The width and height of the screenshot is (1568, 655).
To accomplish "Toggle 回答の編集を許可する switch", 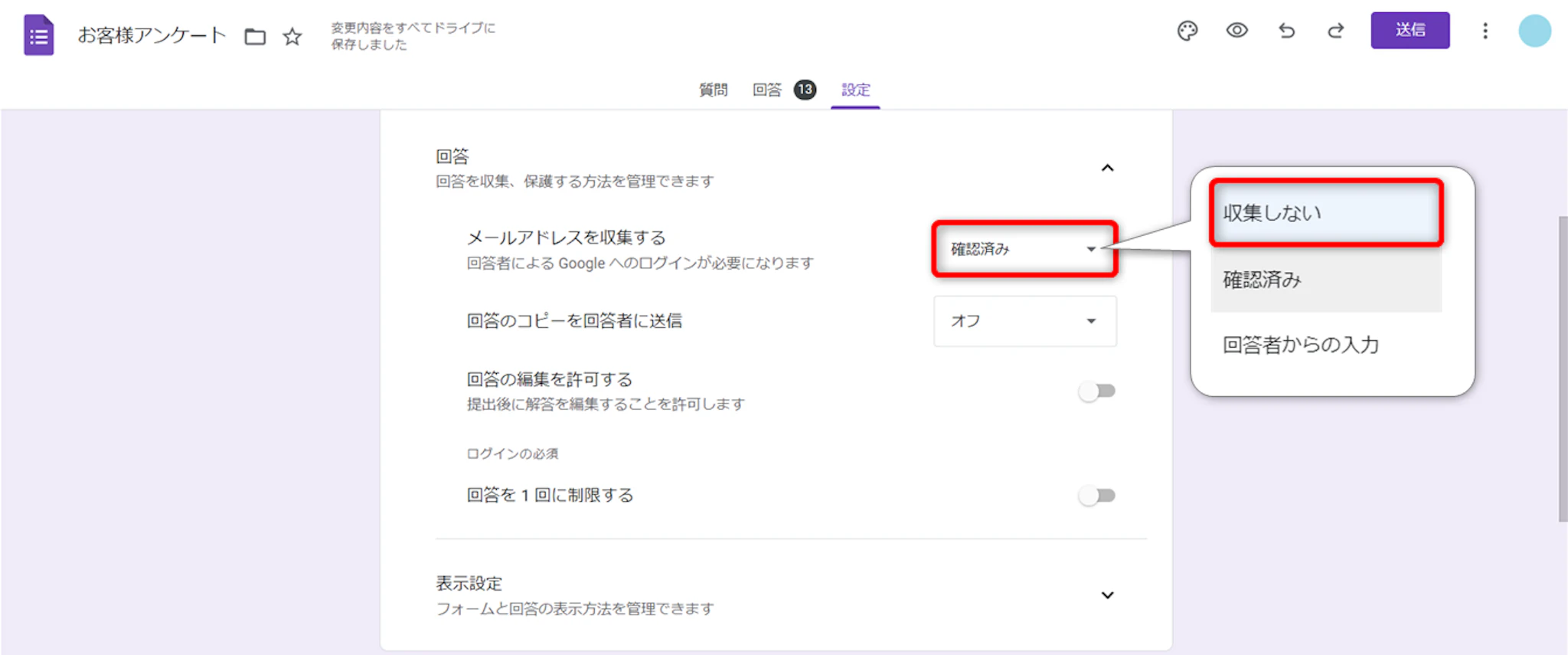I will click(1096, 391).
